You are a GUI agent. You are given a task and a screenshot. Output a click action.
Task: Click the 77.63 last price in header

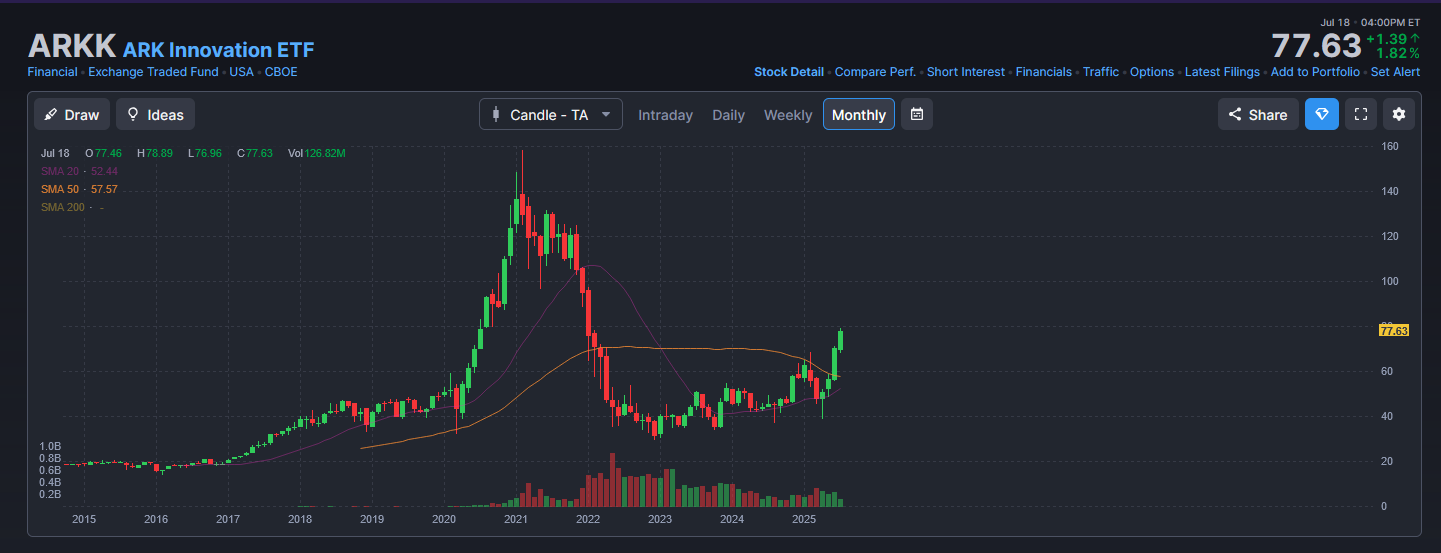coord(1316,46)
